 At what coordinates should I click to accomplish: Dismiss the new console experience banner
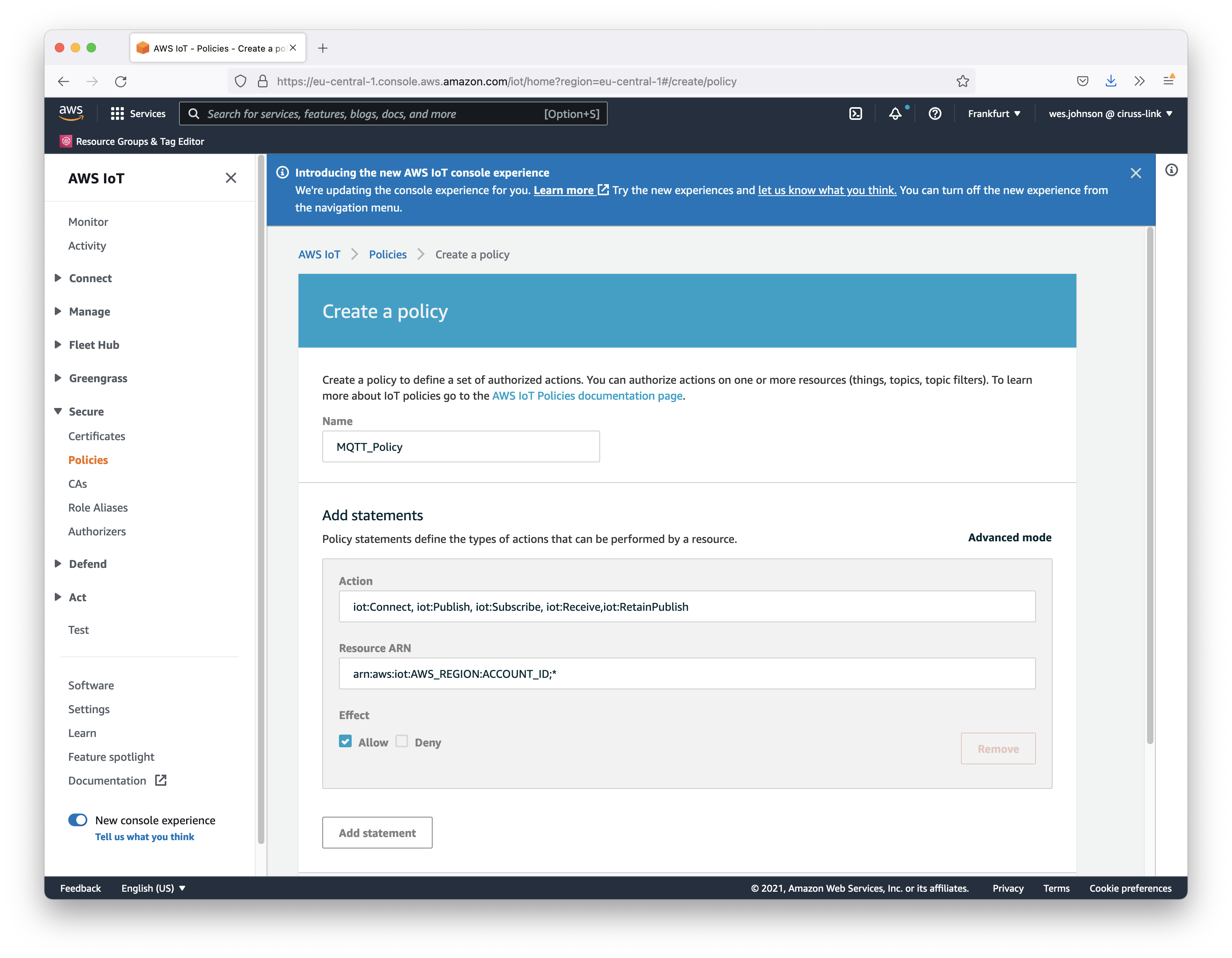tap(1136, 173)
